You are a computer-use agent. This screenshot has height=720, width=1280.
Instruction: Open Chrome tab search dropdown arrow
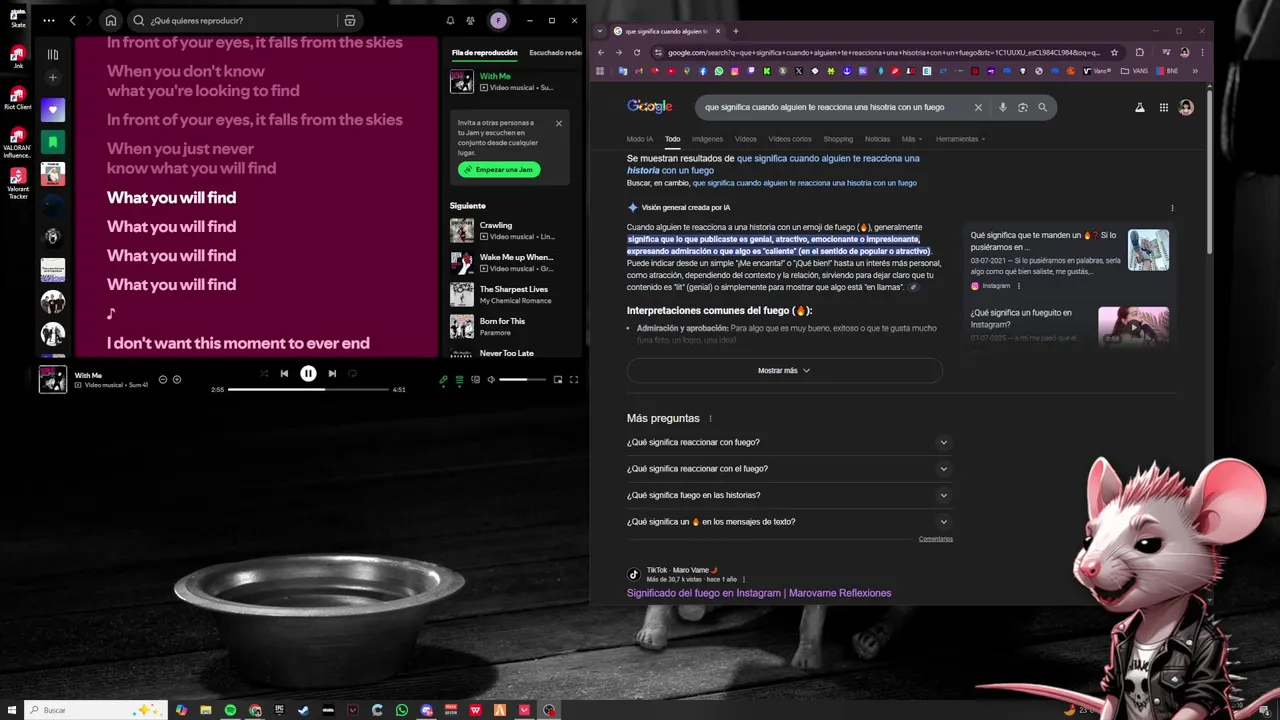[x=601, y=31]
